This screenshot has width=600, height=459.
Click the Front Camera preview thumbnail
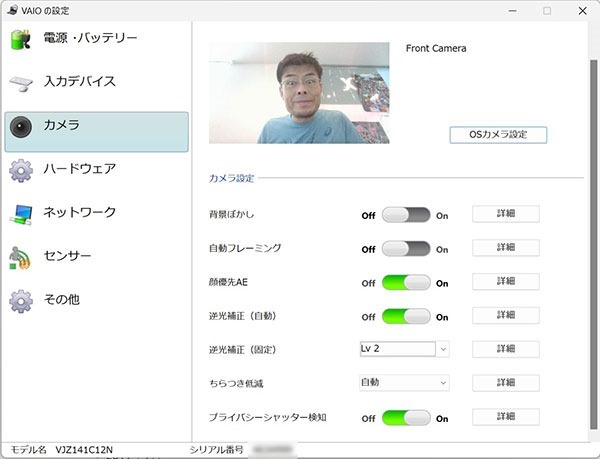pyautogui.click(x=299, y=92)
